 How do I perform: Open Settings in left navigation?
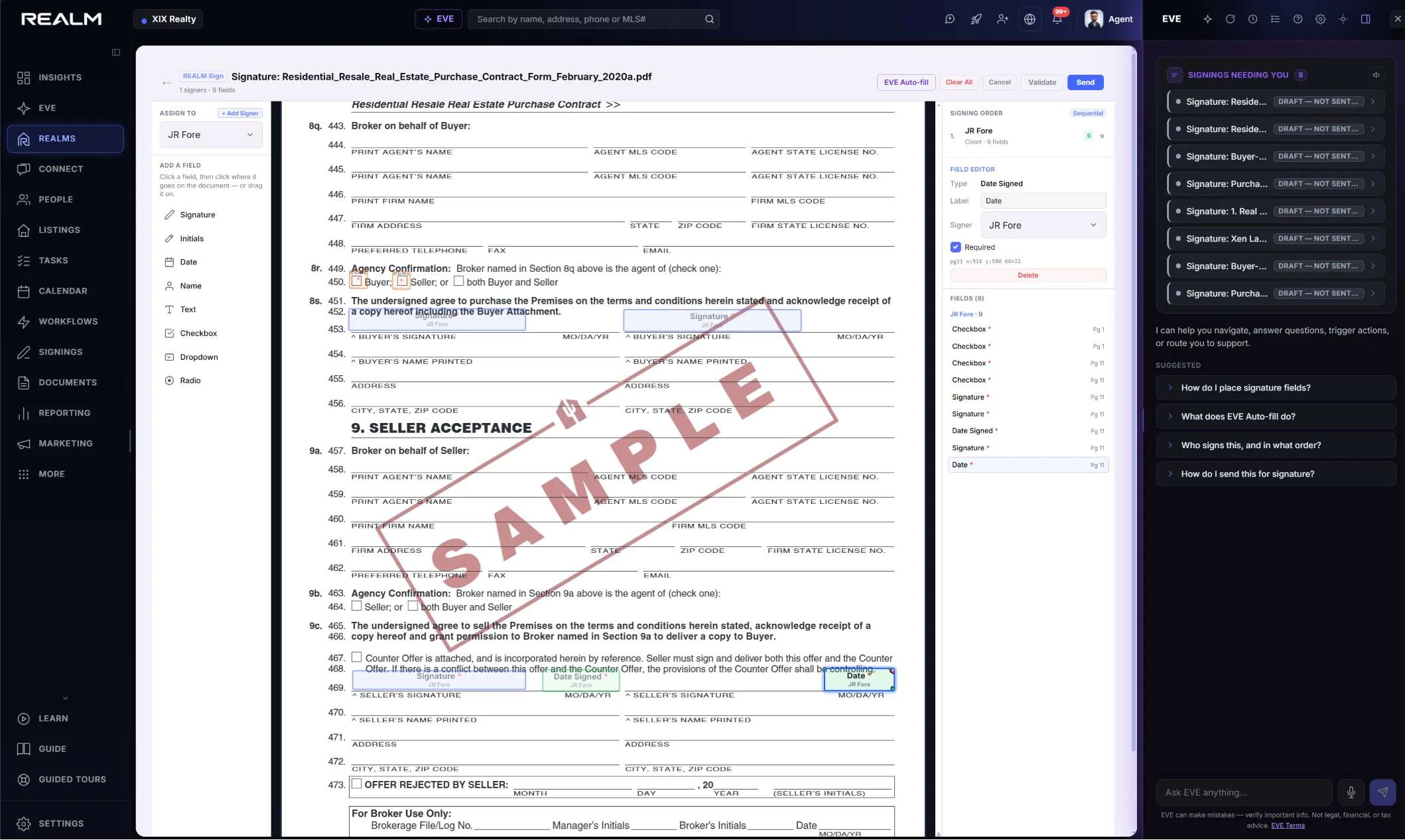(65, 823)
